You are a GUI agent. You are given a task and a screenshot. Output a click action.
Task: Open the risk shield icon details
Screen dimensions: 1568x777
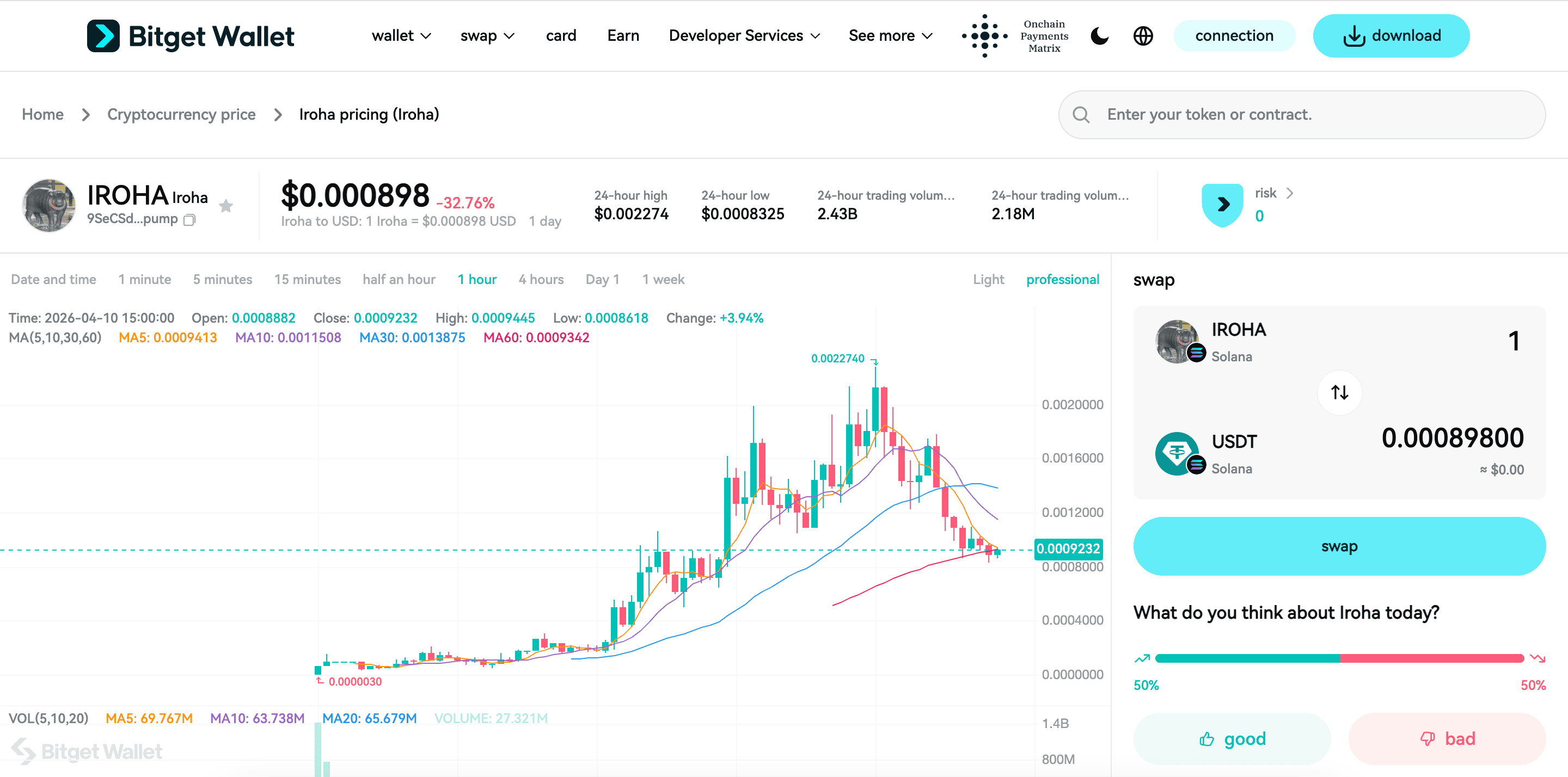pos(1222,205)
